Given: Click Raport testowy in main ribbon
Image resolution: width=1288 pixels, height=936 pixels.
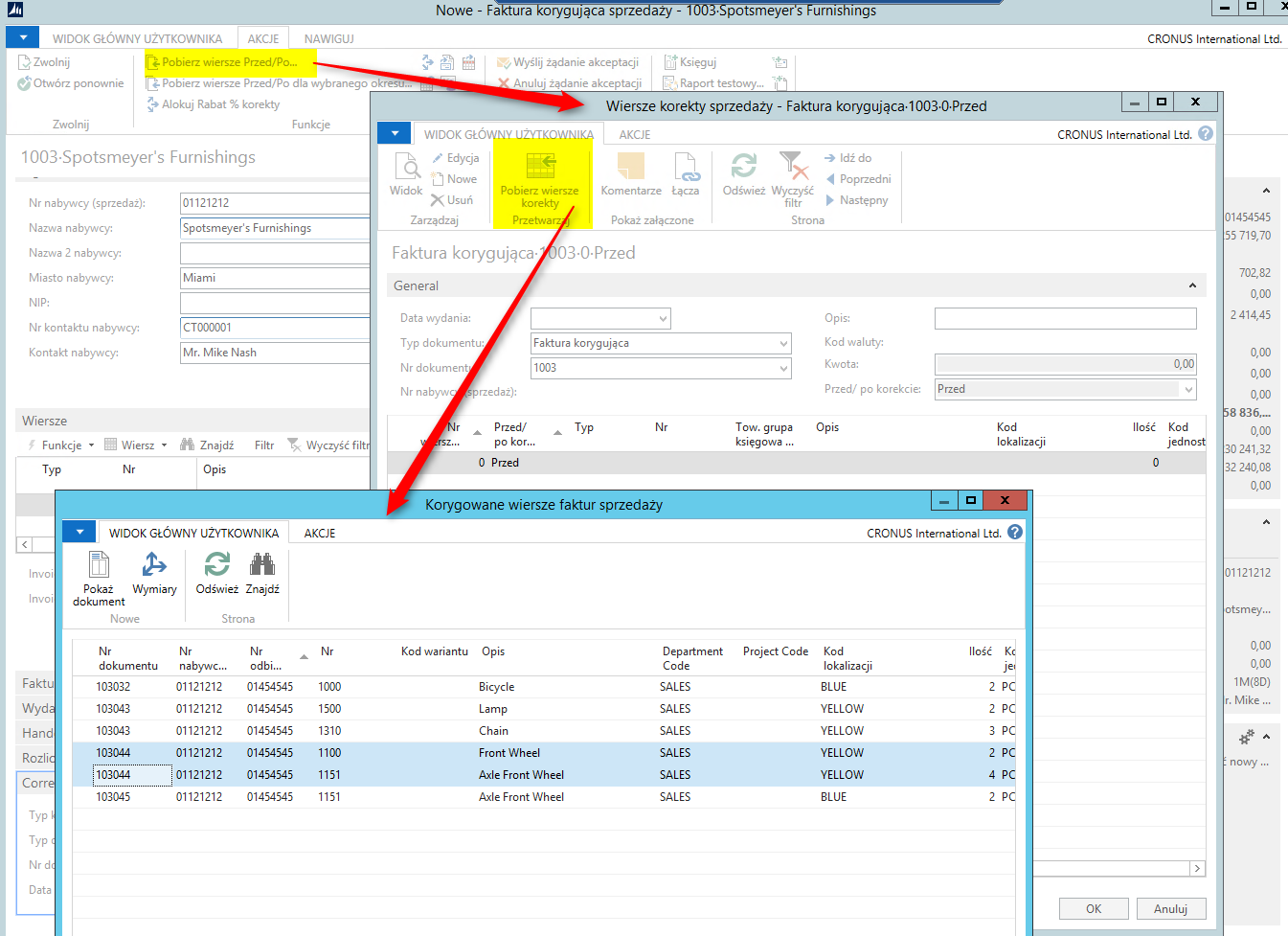Looking at the screenshot, I should click(x=713, y=83).
